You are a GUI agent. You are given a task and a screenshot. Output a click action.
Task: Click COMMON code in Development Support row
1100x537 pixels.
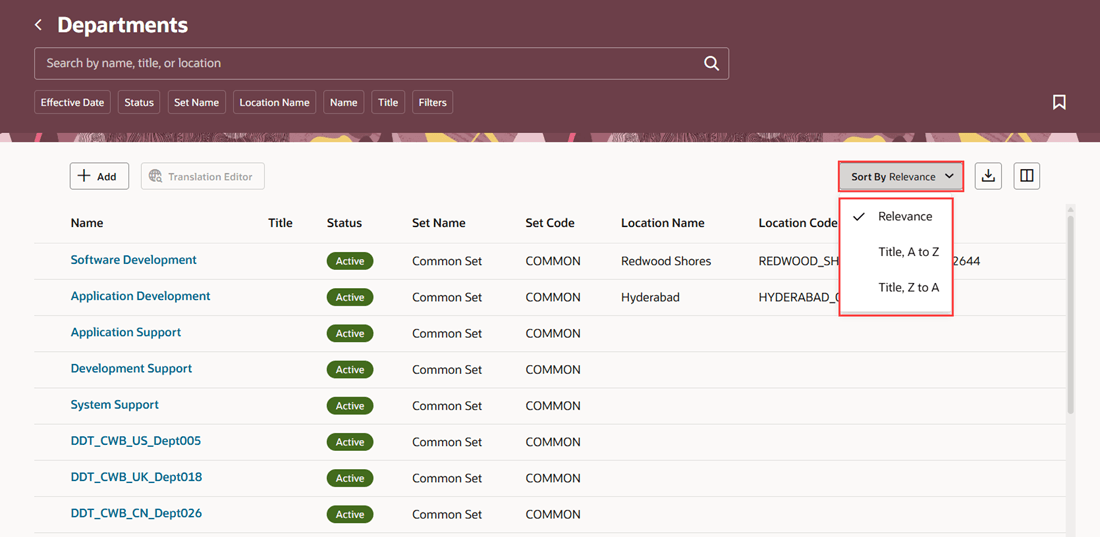point(553,369)
